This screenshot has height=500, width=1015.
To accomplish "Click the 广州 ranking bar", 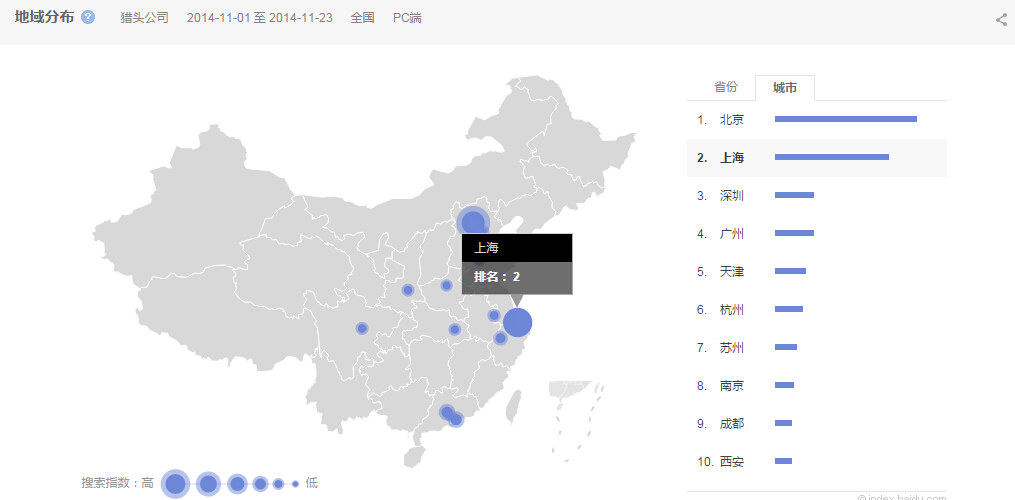I will click(794, 233).
